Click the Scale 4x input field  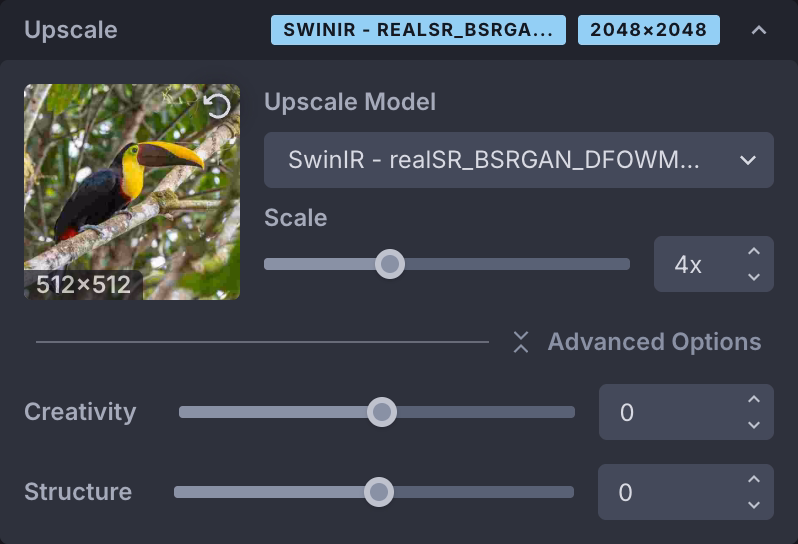click(x=695, y=265)
